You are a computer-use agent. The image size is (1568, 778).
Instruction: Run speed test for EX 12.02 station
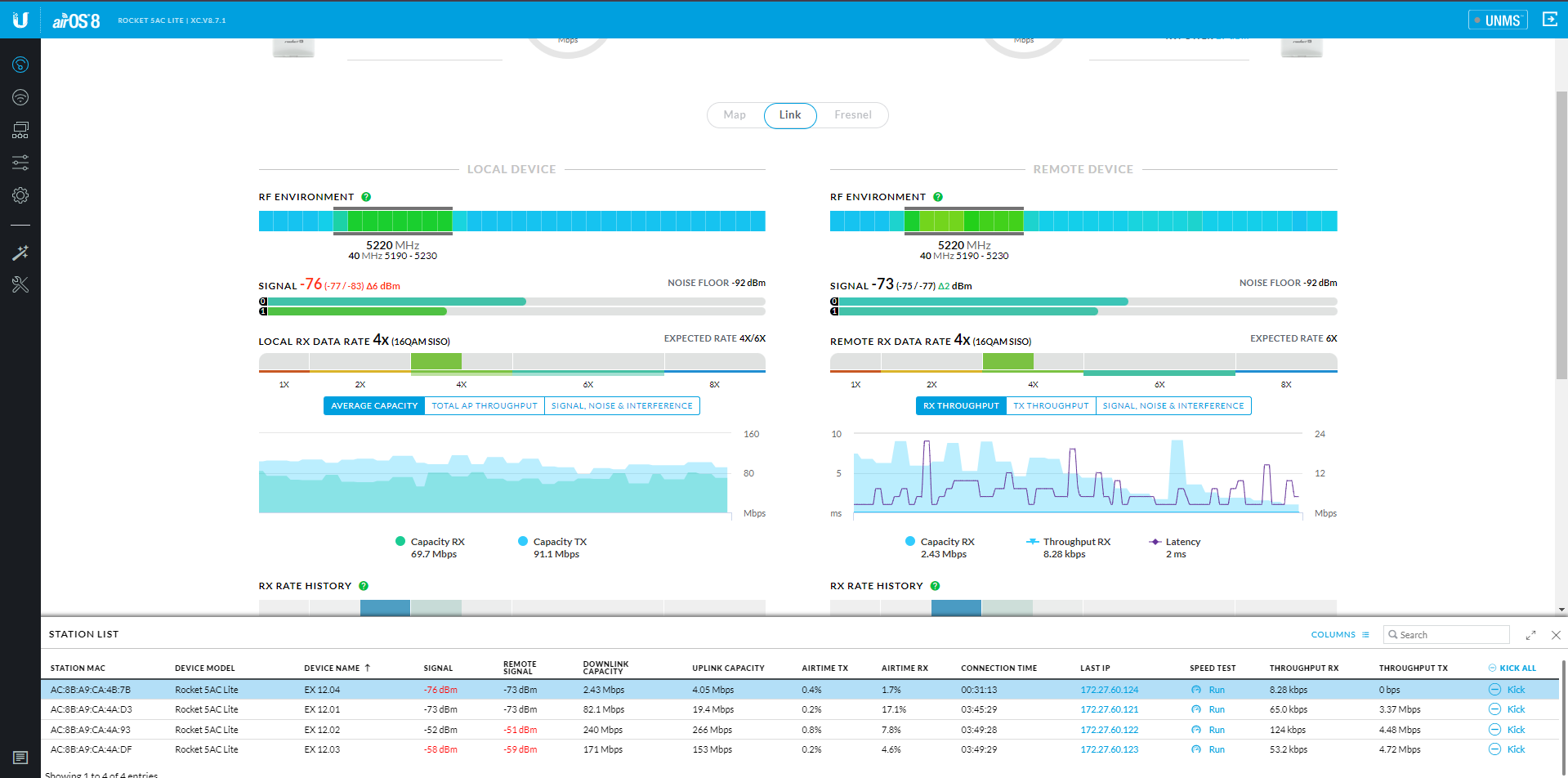tap(1208, 730)
